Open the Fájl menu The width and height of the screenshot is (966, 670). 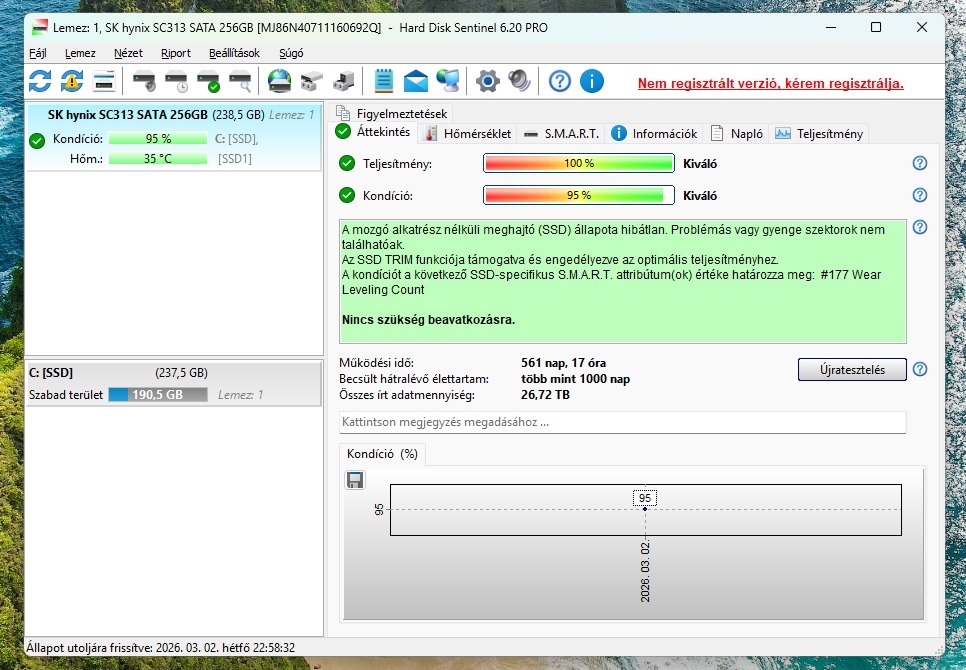pos(38,53)
